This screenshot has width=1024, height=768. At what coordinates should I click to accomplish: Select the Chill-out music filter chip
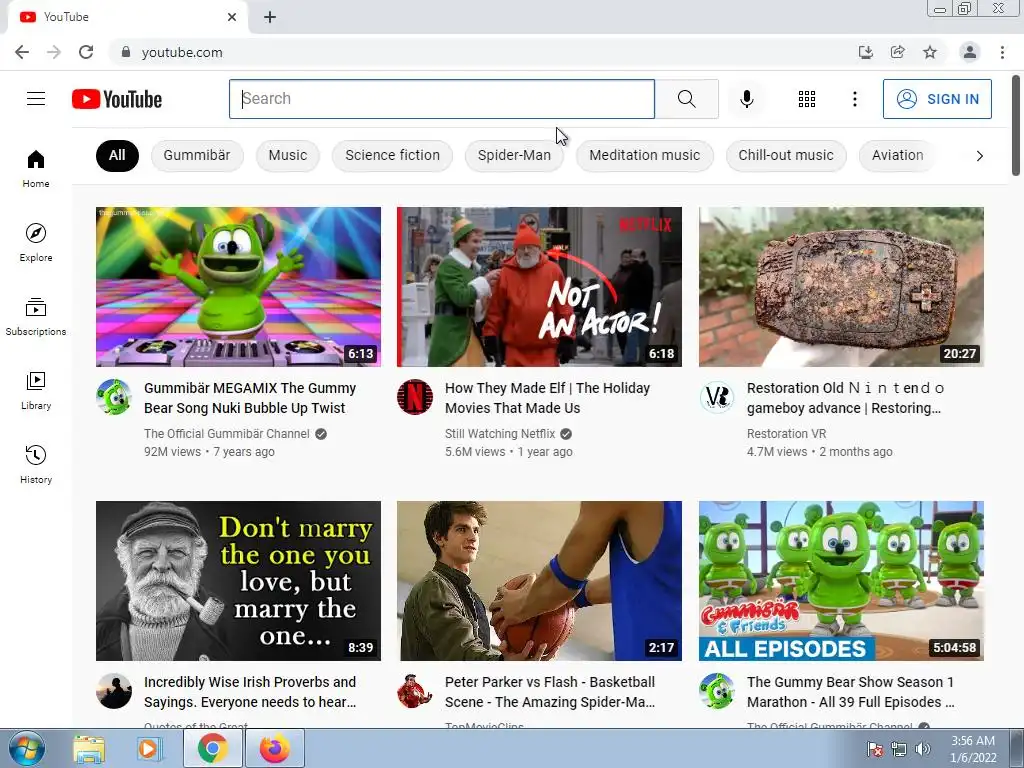786,155
